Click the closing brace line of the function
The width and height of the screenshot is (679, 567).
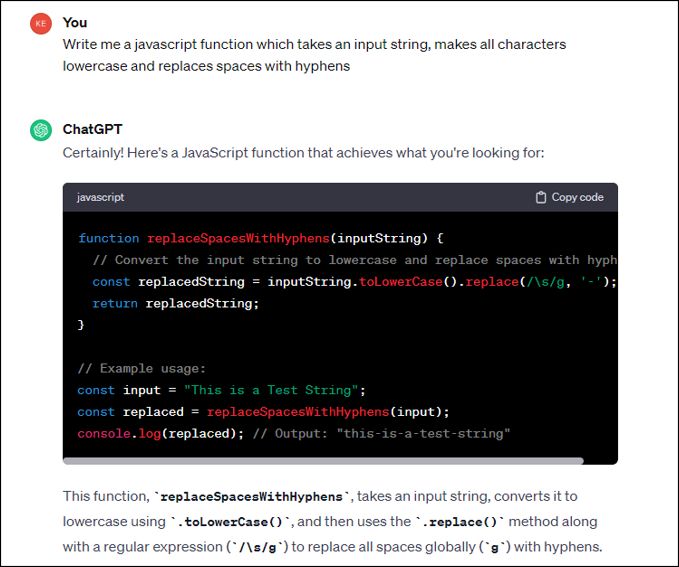81,325
